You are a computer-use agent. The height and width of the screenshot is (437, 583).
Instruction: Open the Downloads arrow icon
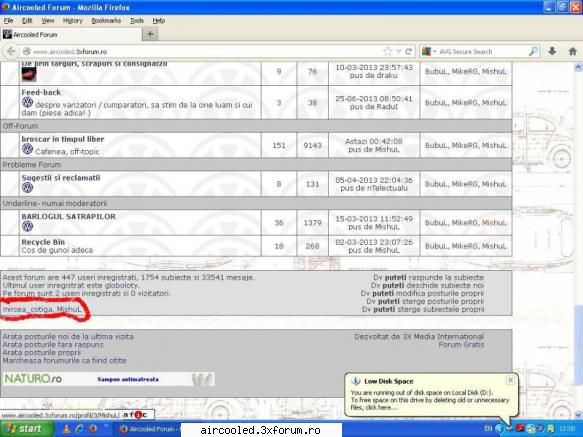tap(552, 51)
